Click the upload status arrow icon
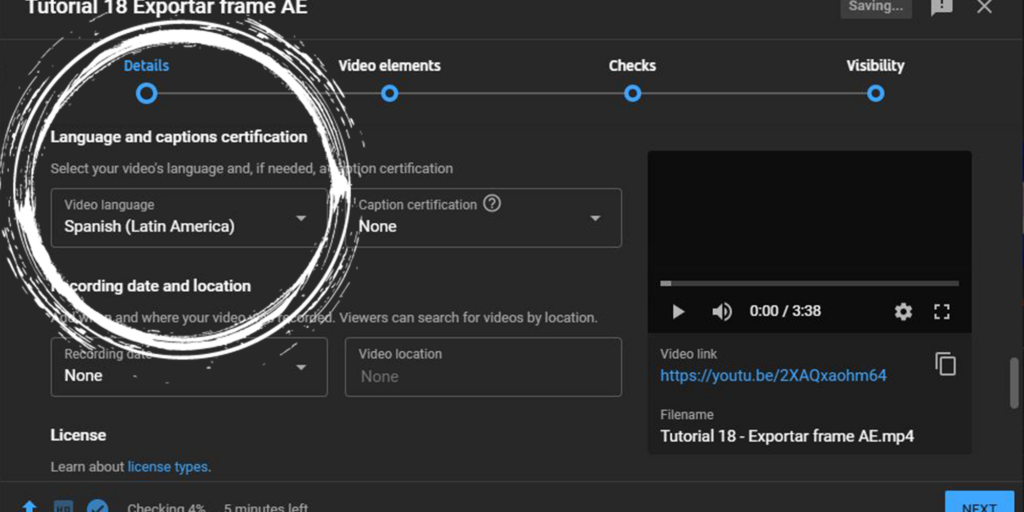Screen dimensions: 1024x512 tap(29, 506)
